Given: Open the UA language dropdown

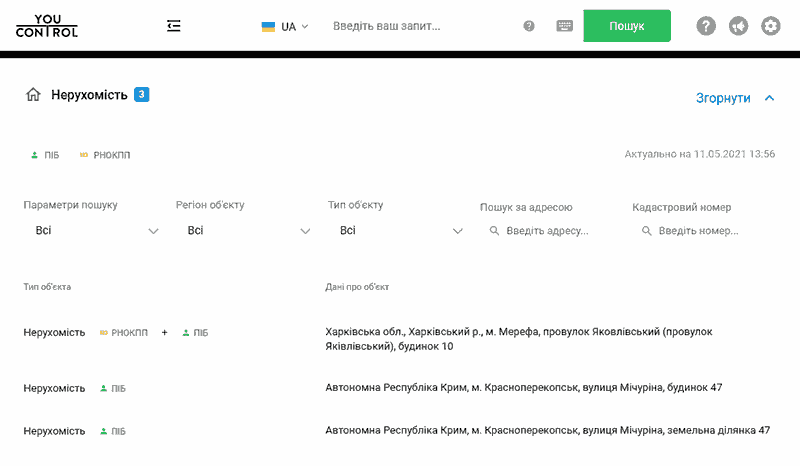Looking at the screenshot, I should 285,27.
